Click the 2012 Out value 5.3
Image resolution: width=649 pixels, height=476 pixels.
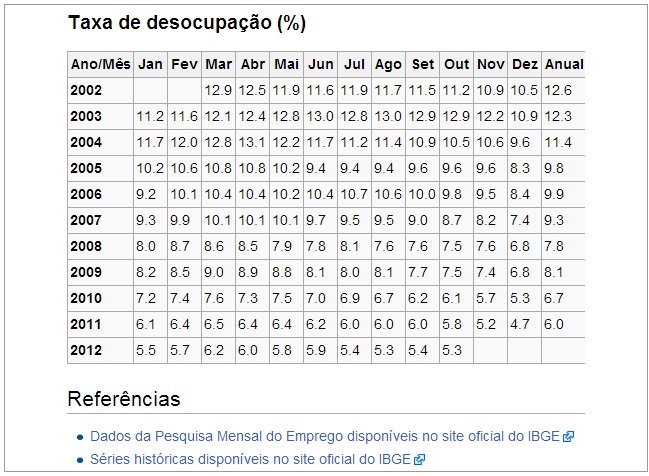point(453,350)
